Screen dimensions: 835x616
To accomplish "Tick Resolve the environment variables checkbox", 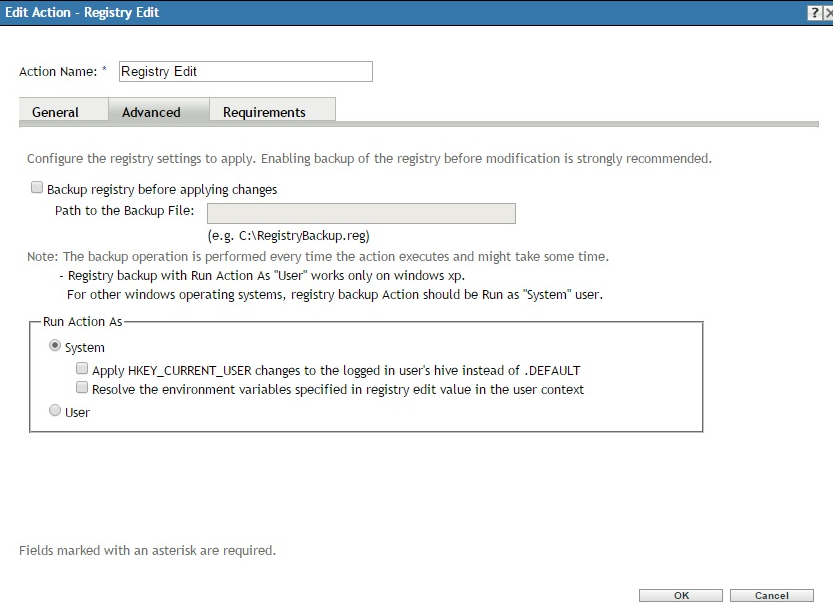I will [82, 388].
